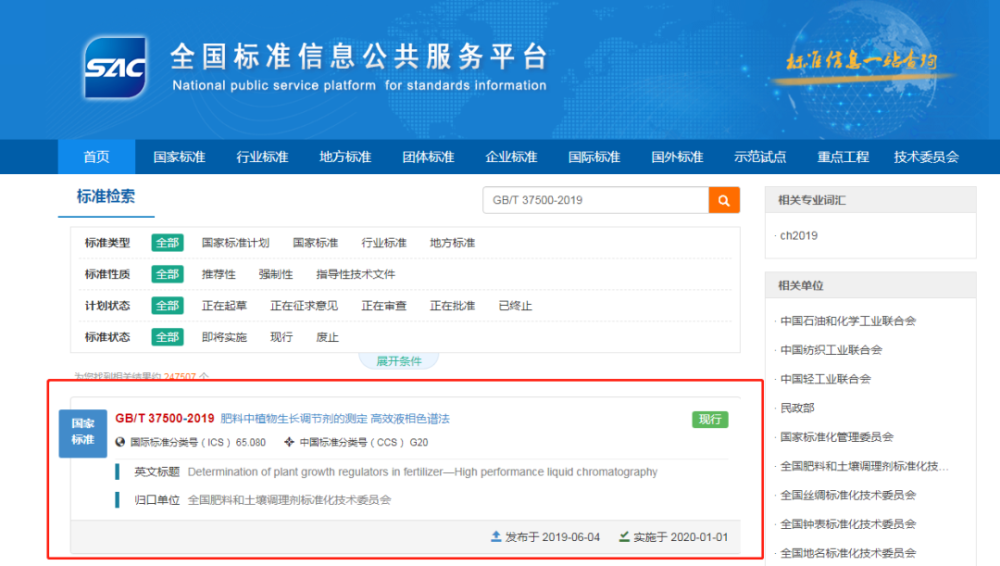Filter plan status 正在起草
Screen dimensions: 1000x566
pyautogui.click(x=224, y=305)
